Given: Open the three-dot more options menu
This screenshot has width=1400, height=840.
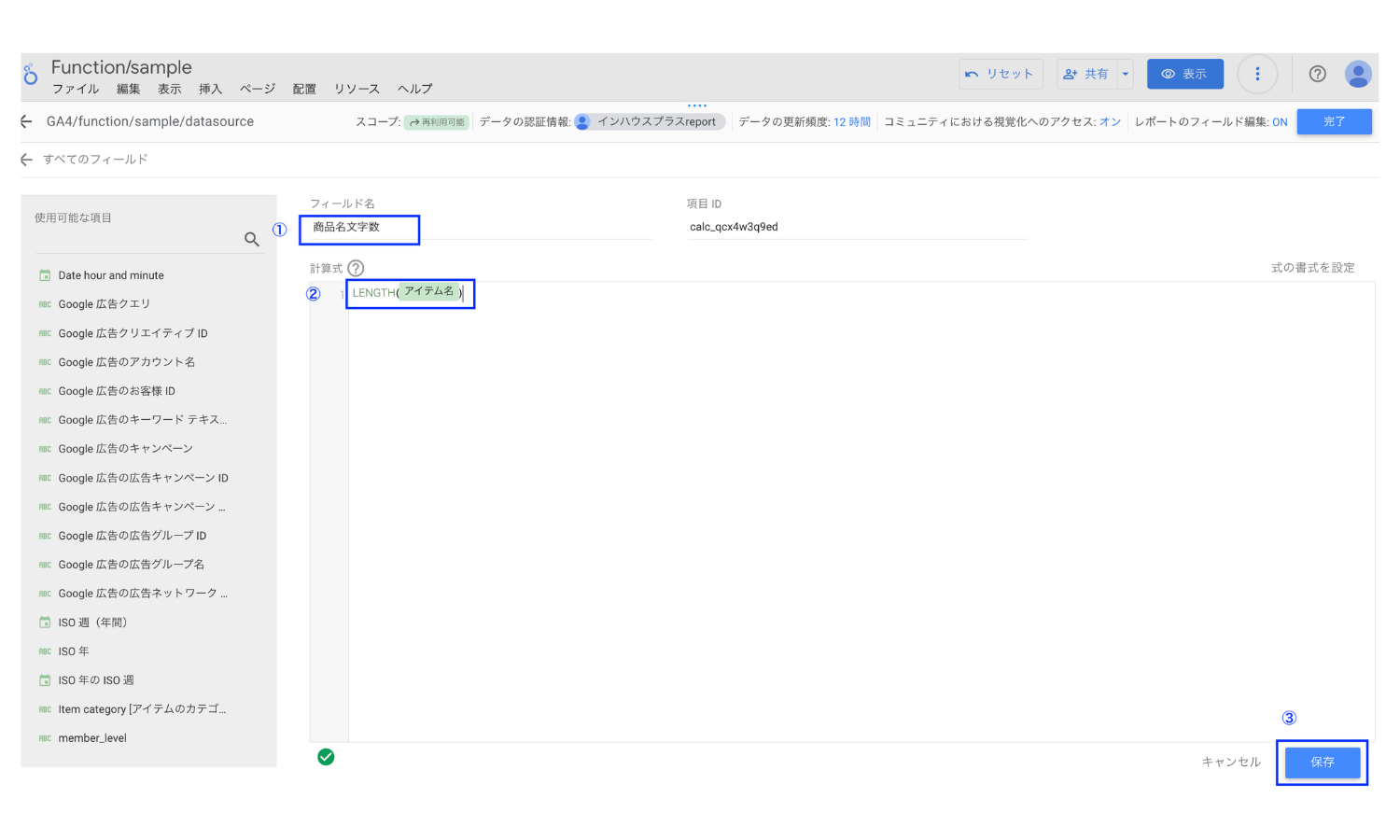Looking at the screenshot, I should pos(1257,75).
